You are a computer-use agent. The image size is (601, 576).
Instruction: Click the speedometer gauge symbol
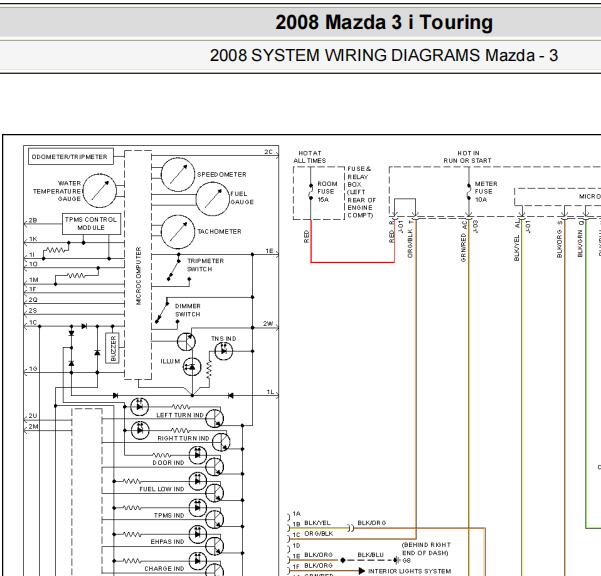click(x=178, y=174)
